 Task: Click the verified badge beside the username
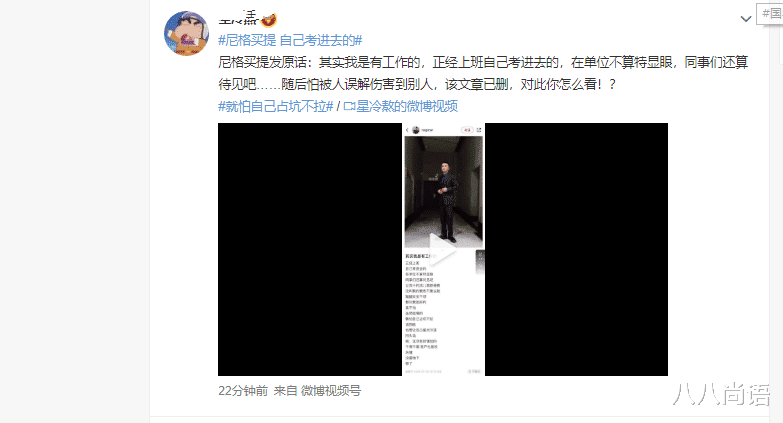coord(269,20)
